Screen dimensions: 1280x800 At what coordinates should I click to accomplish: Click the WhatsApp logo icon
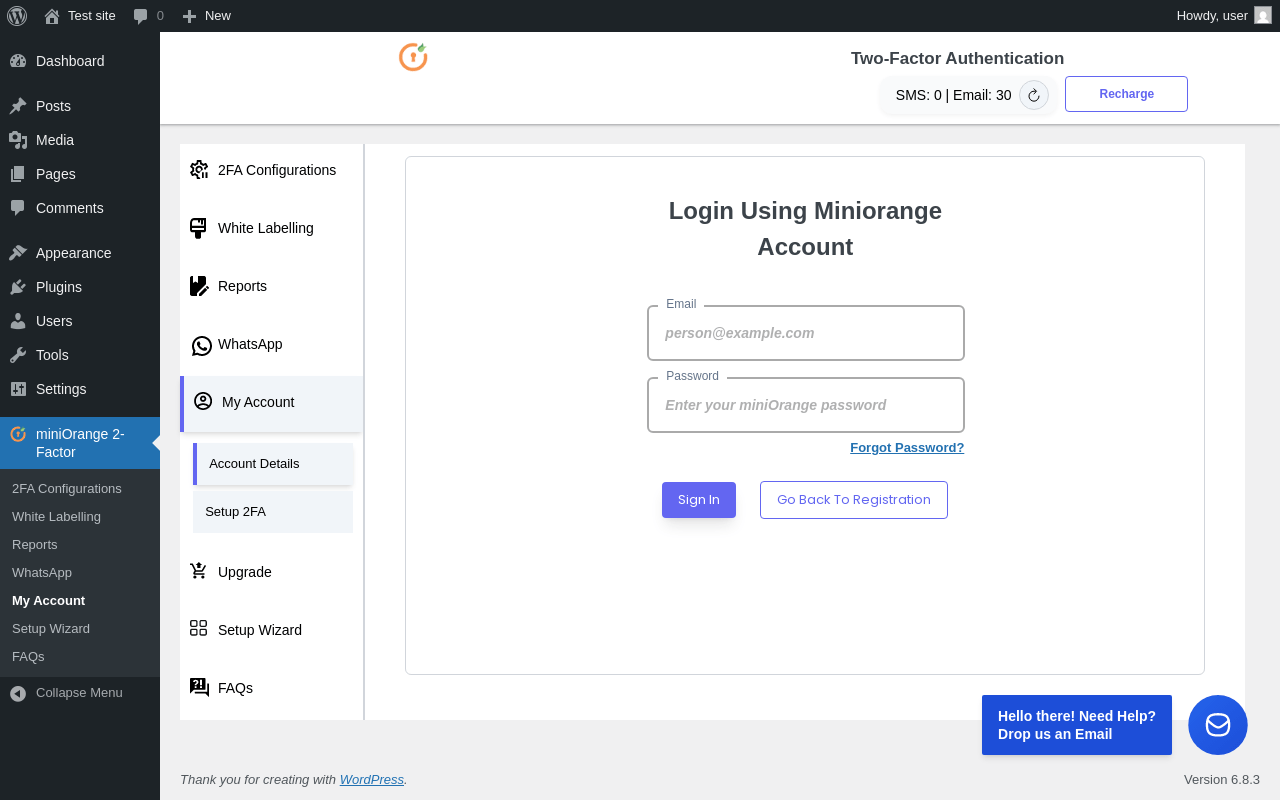tap(202, 345)
